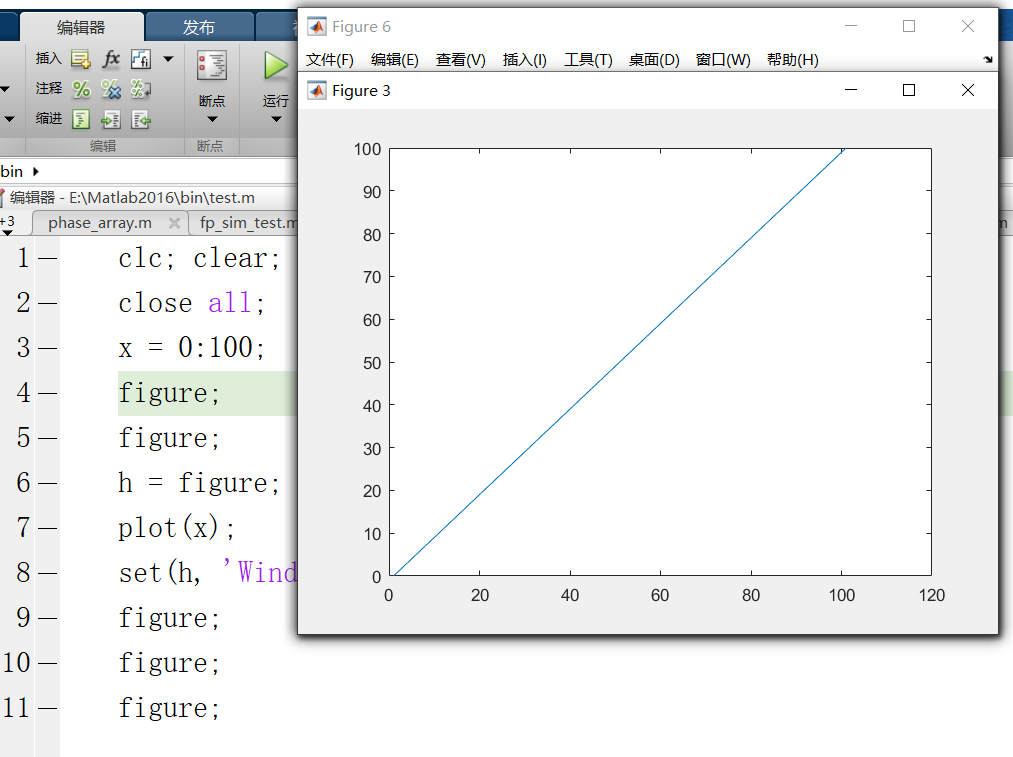Viewport: 1013px width, 757px height.
Task: Click the dock arrow in Figure 6 menubar
Action: point(988,59)
